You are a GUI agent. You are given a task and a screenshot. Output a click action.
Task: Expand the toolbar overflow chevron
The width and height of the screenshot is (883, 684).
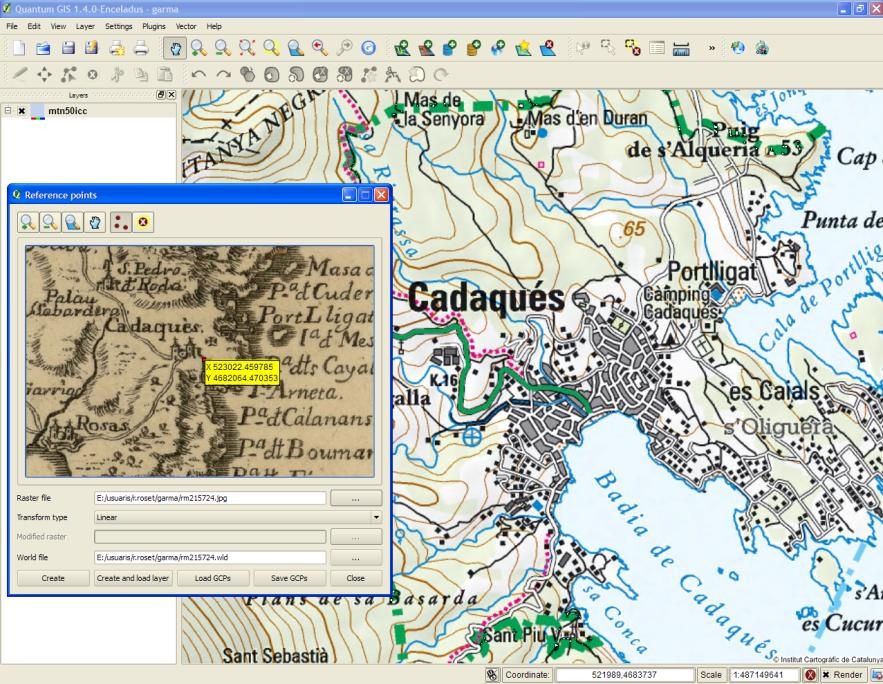pos(712,48)
